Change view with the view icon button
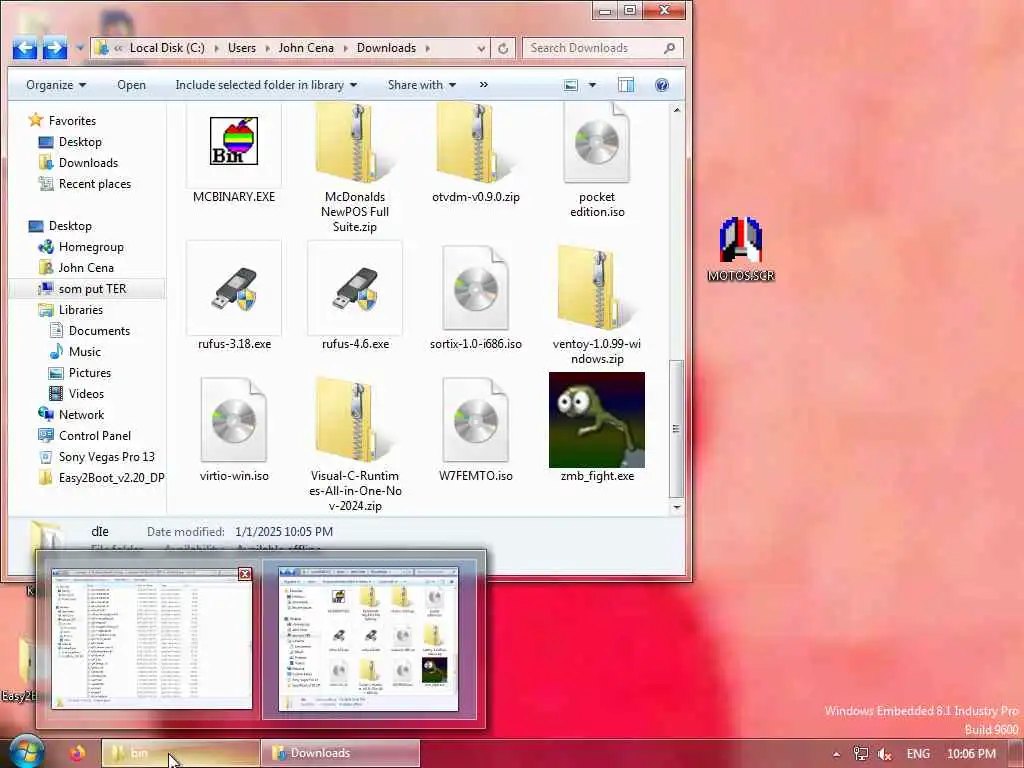The image size is (1024, 768). pos(571,85)
